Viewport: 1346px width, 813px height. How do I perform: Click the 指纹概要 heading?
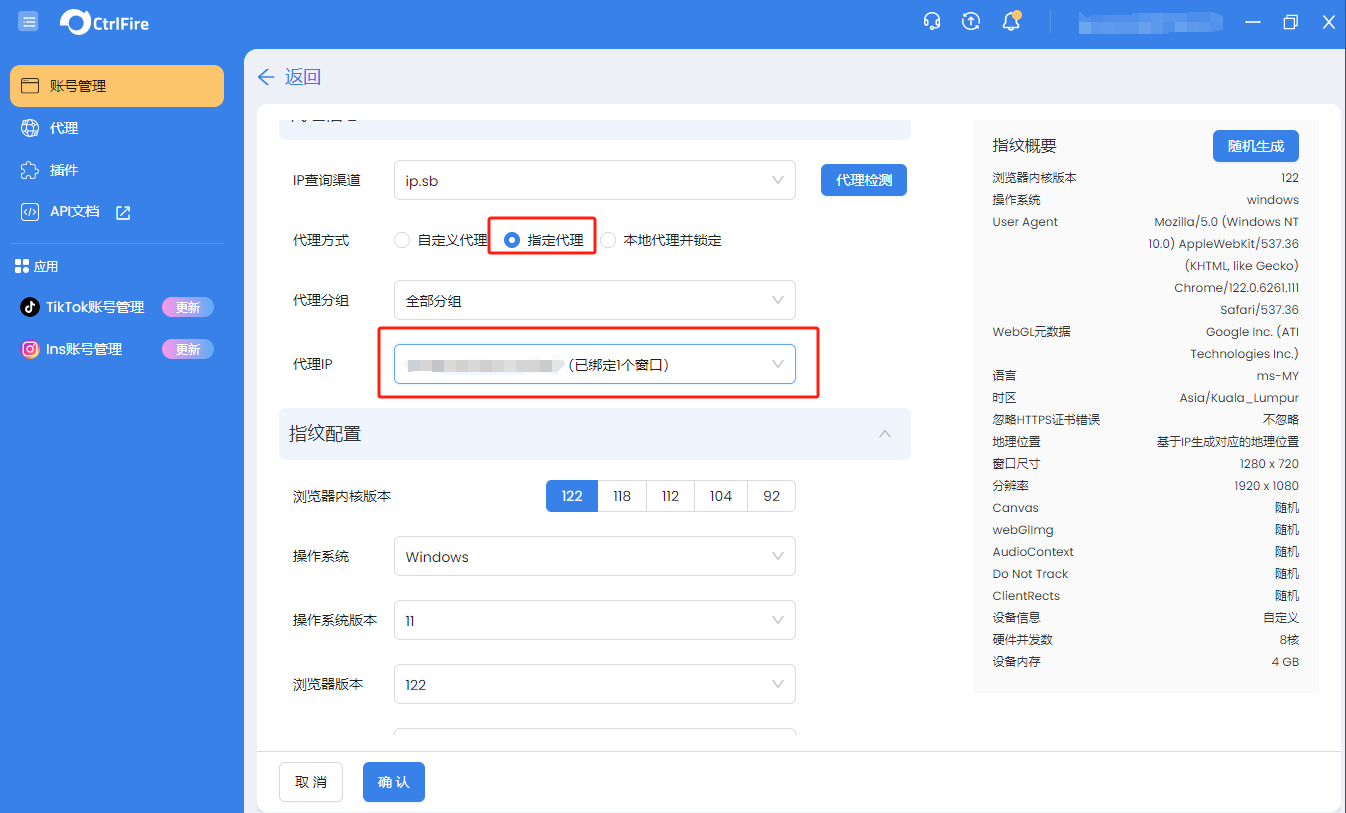coord(1024,146)
